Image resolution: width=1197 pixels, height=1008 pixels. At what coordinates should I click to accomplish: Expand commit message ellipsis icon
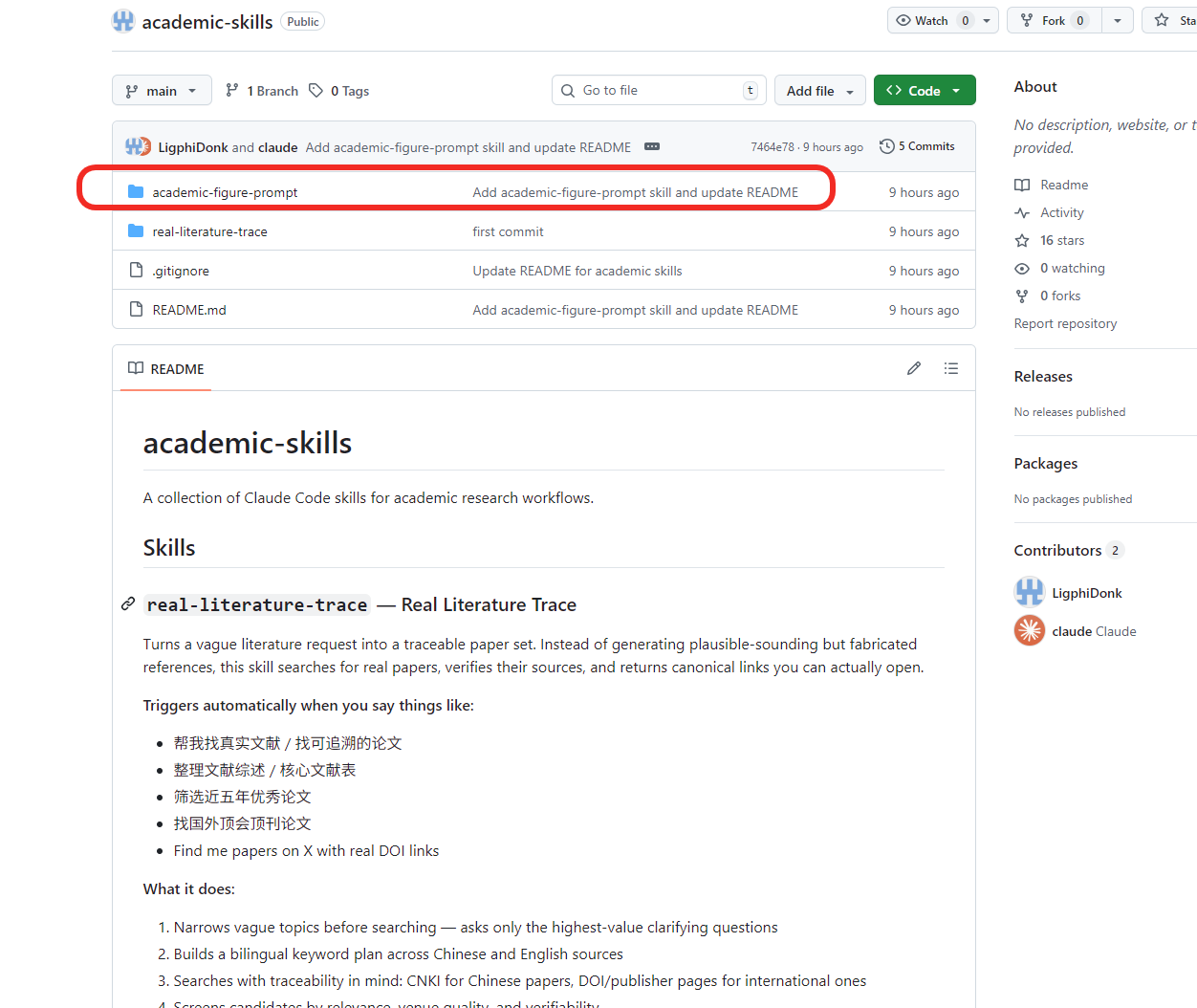pyautogui.click(x=652, y=146)
